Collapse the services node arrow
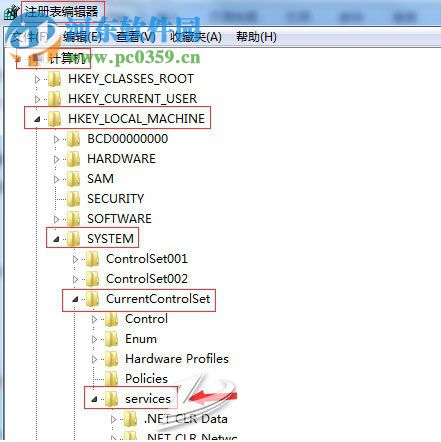The height and width of the screenshot is (442, 441). pyautogui.click(x=94, y=399)
